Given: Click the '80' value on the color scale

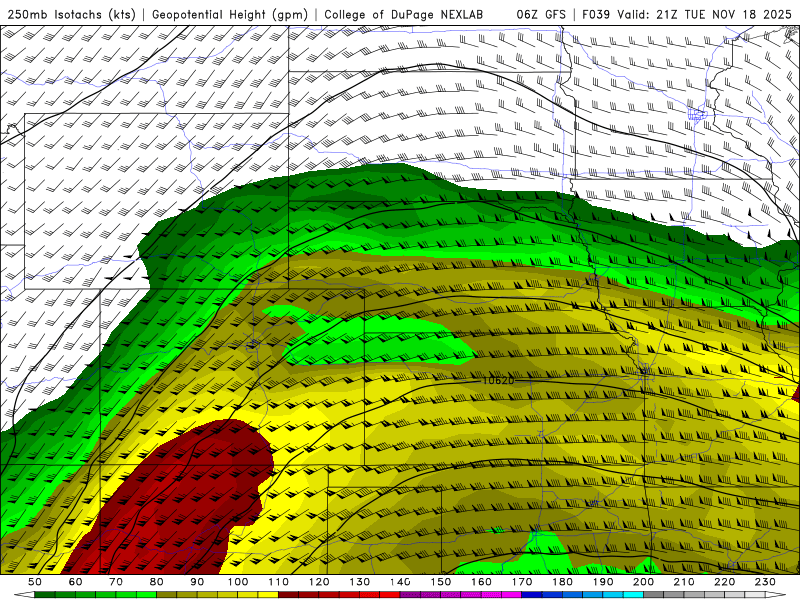Looking at the screenshot, I should [x=157, y=582].
